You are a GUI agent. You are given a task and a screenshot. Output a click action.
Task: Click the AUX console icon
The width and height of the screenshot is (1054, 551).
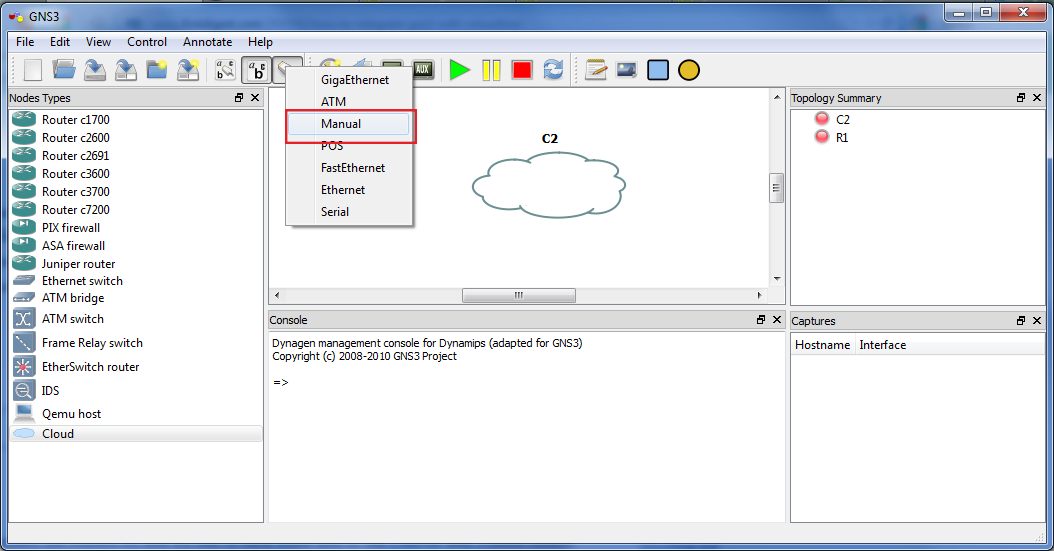[423, 69]
